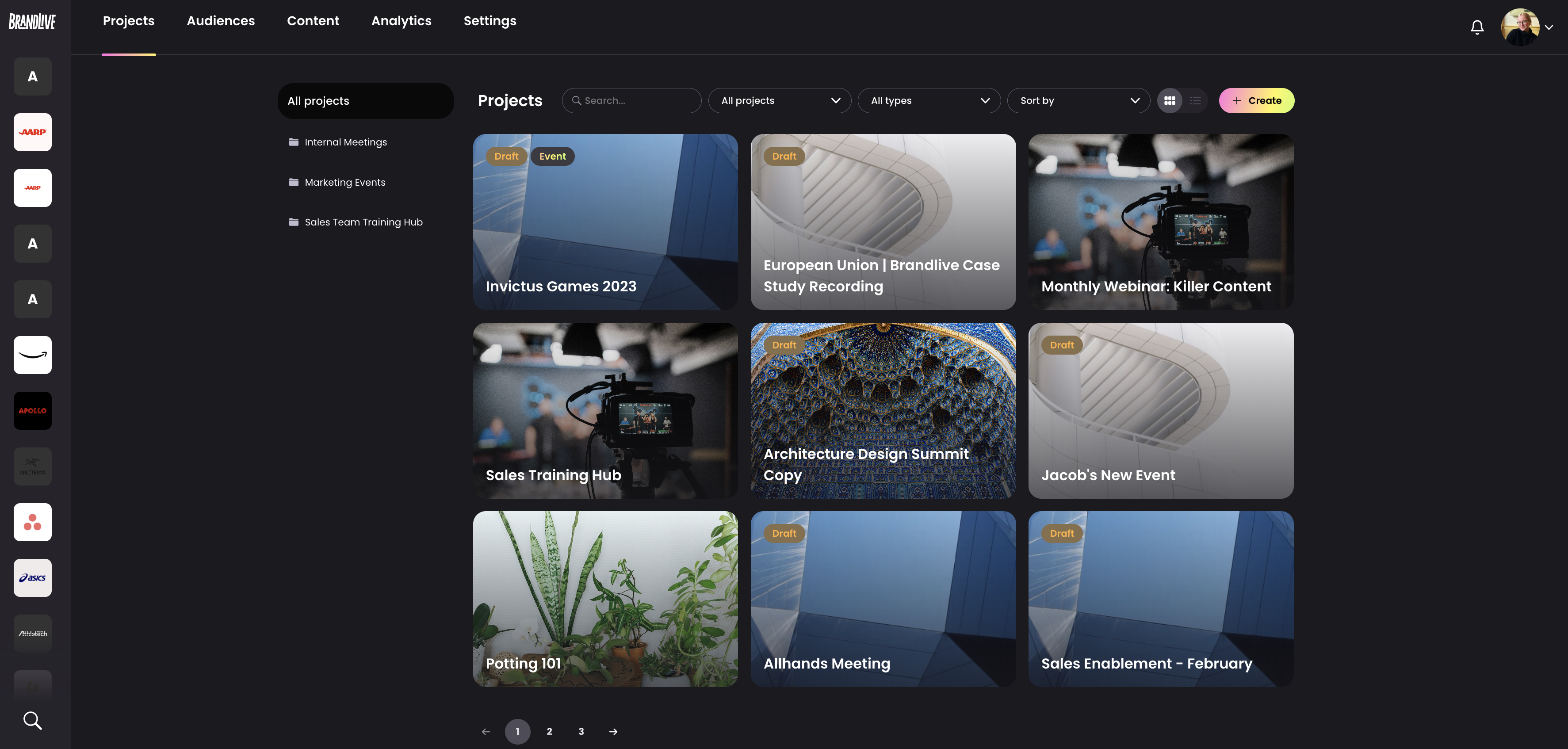Viewport: 1568px width, 749px height.
Task: Expand the Sort by dropdown
Action: tap(1078, 100)
